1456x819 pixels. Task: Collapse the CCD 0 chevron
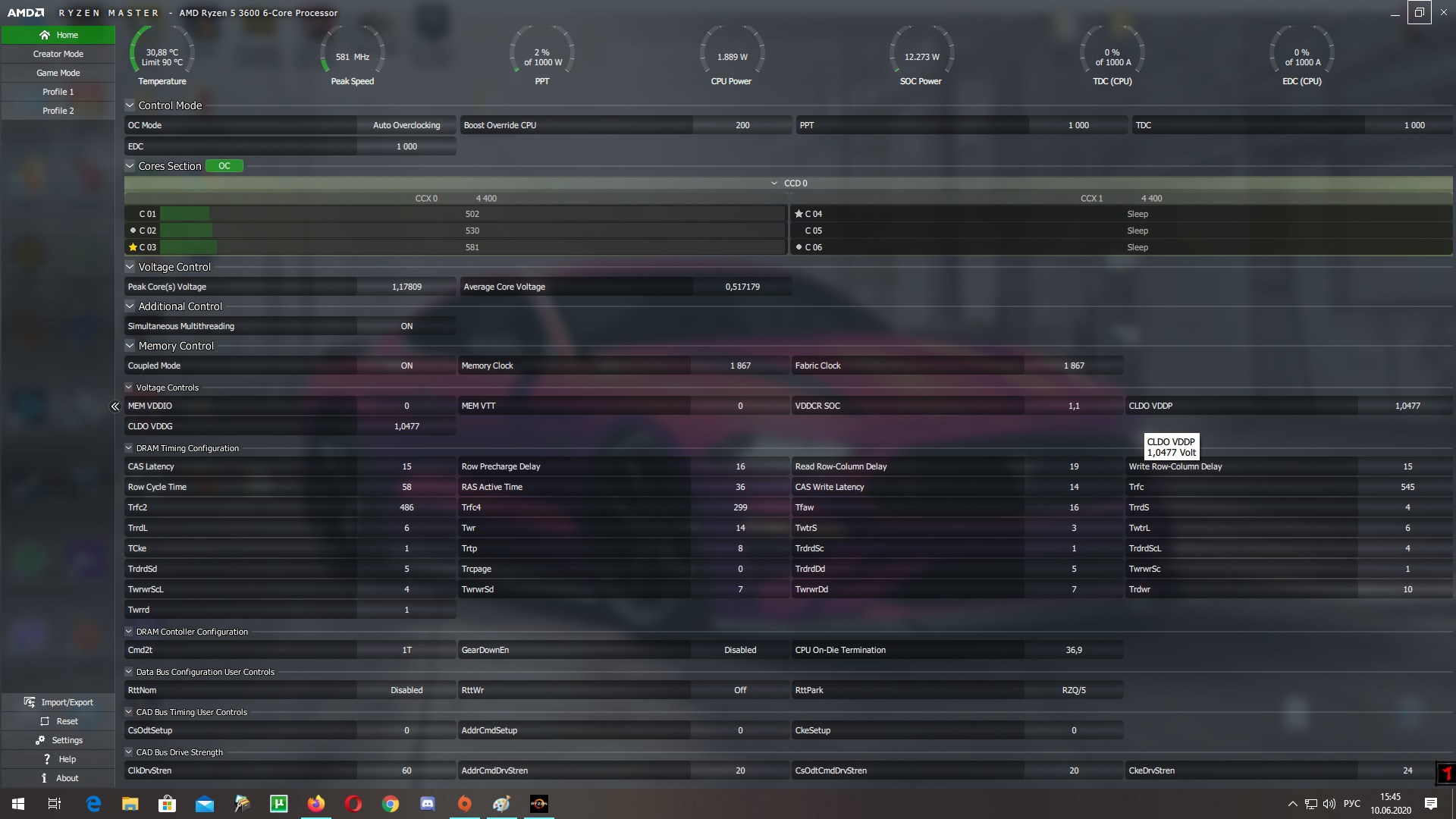[x=773, y=183]
